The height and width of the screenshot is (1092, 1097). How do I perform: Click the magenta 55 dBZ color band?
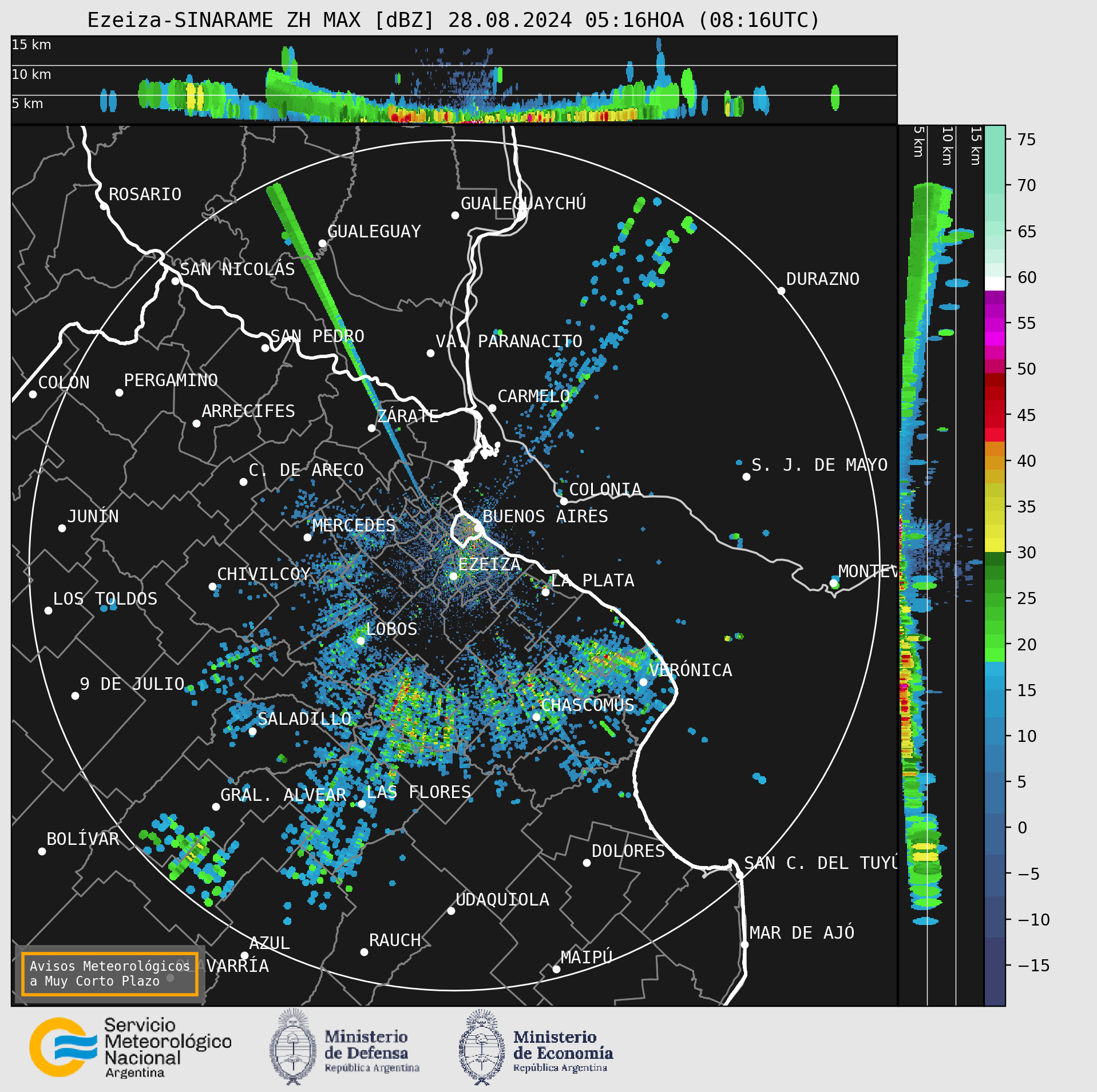pos(995,325)
